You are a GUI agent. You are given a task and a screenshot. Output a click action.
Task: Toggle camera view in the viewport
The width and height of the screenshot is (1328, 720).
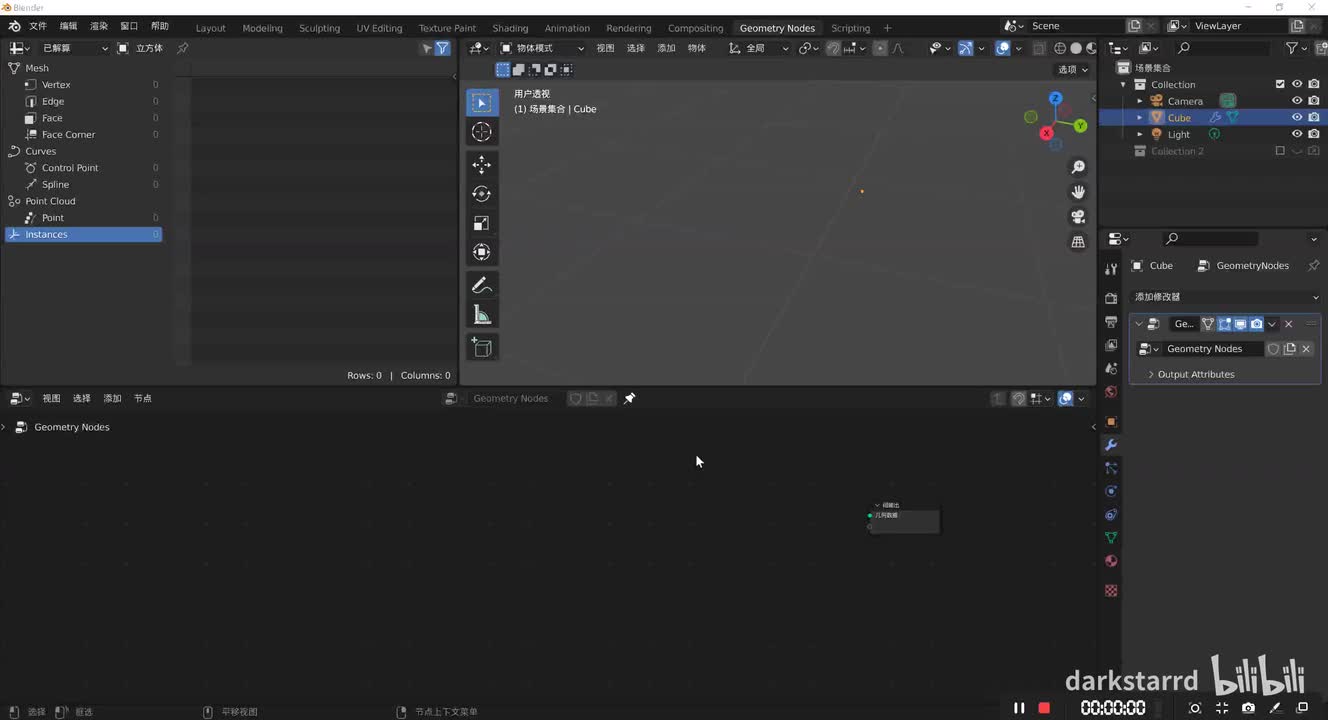1078,216
